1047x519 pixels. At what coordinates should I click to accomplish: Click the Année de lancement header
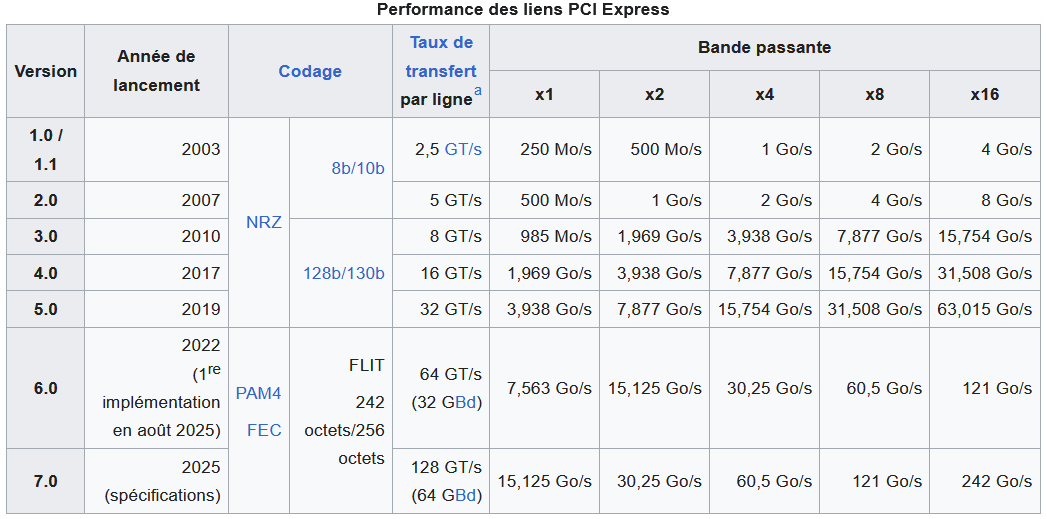(x=156, y=71)
